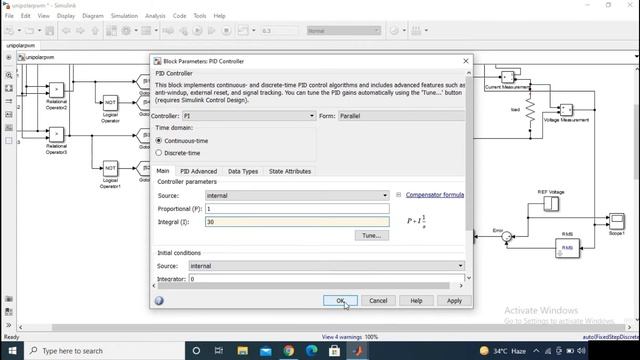The image size is (640, 360).
Task: Collapse the Compensator formula toggle box
Action: click(399, 195)
